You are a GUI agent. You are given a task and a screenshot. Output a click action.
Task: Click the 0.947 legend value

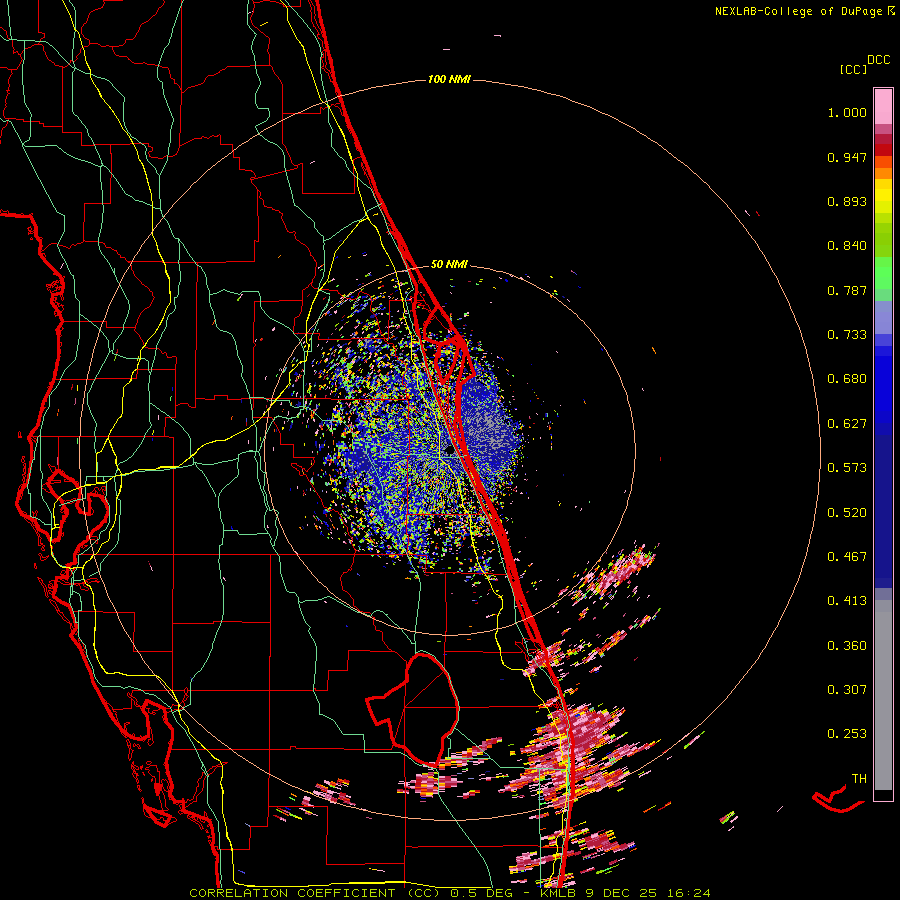tap(847, 157)
